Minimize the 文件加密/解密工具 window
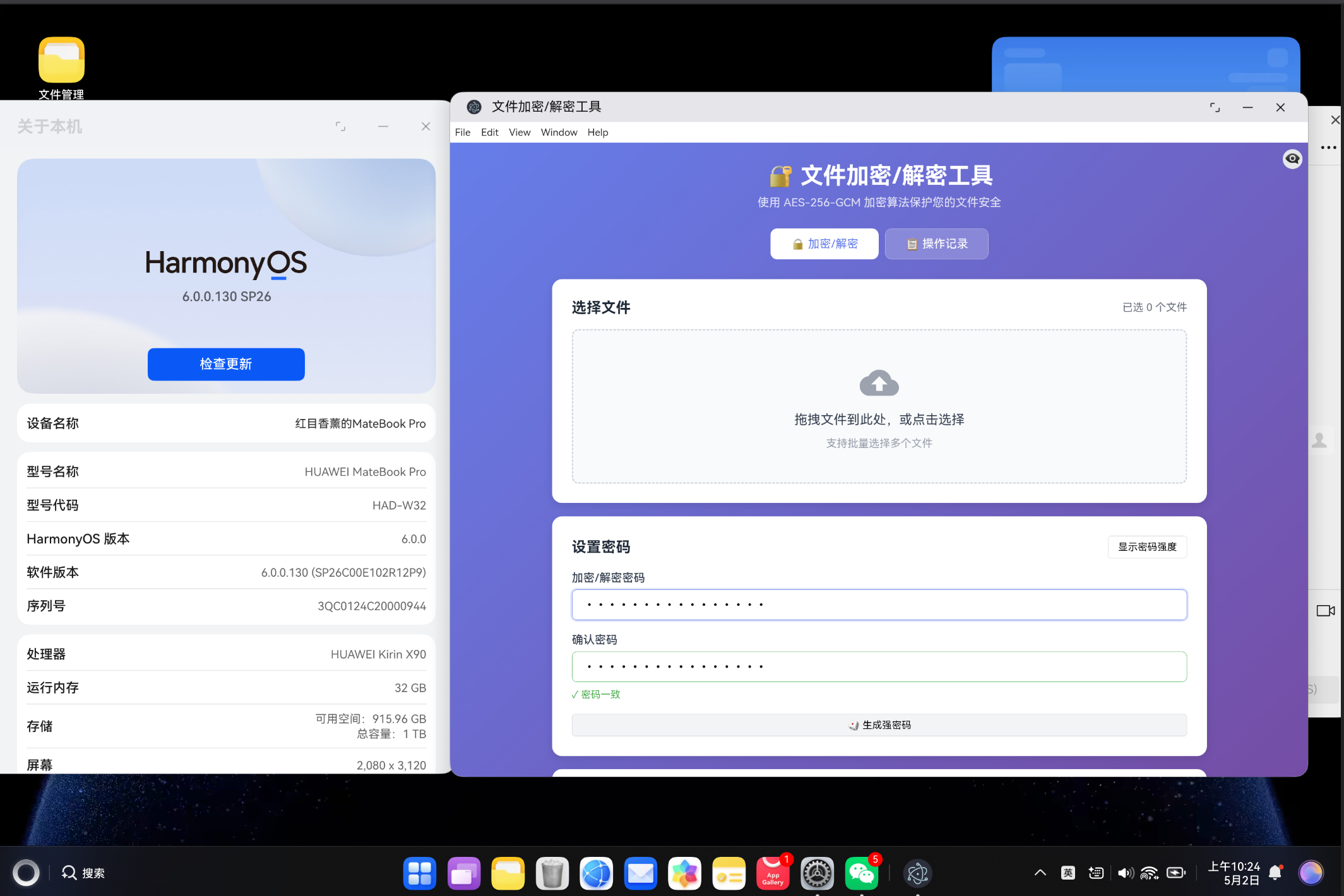1344x896 pixels. coord(1247,107)
